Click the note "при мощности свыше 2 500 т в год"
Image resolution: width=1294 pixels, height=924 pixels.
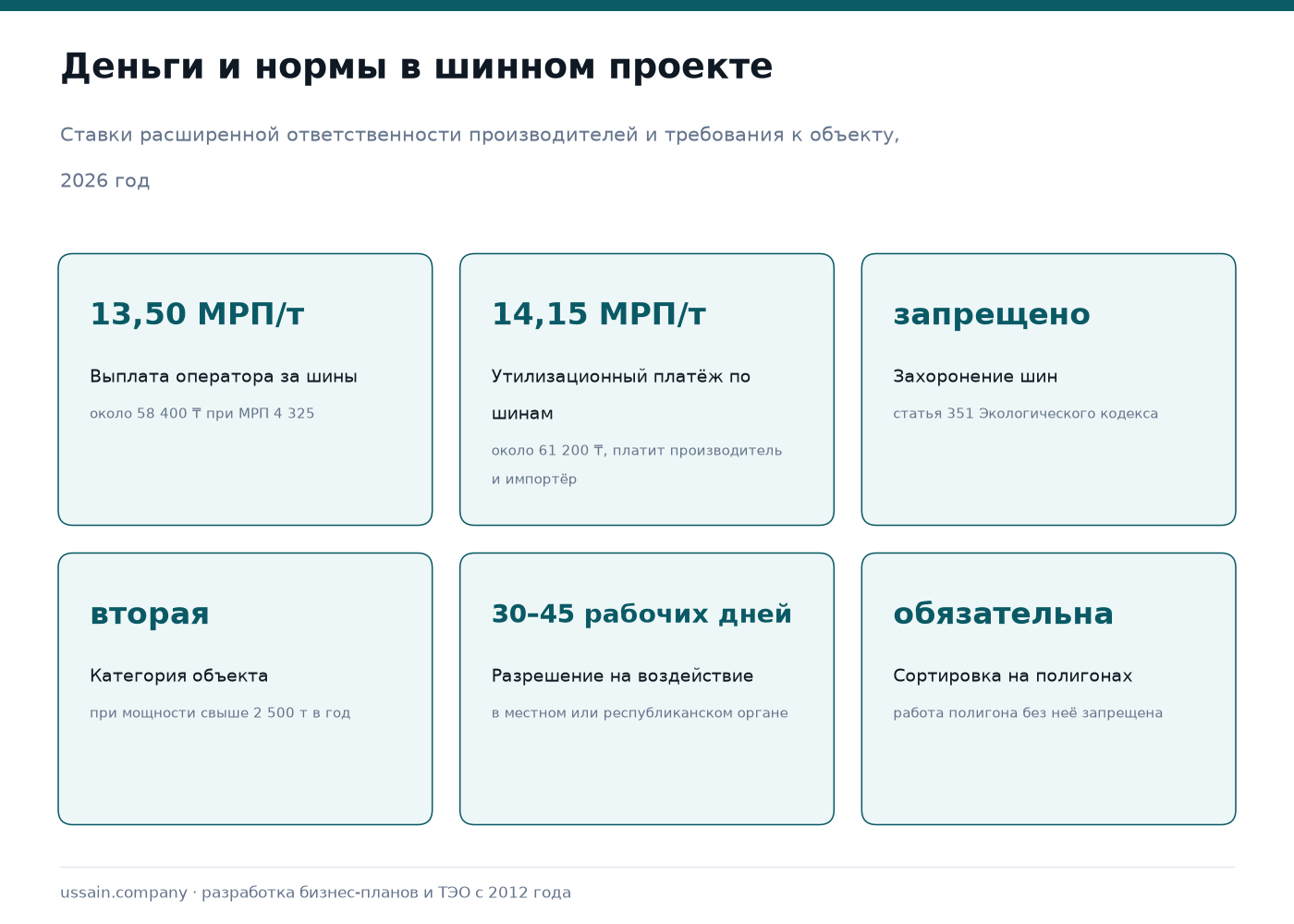[220, 713]
